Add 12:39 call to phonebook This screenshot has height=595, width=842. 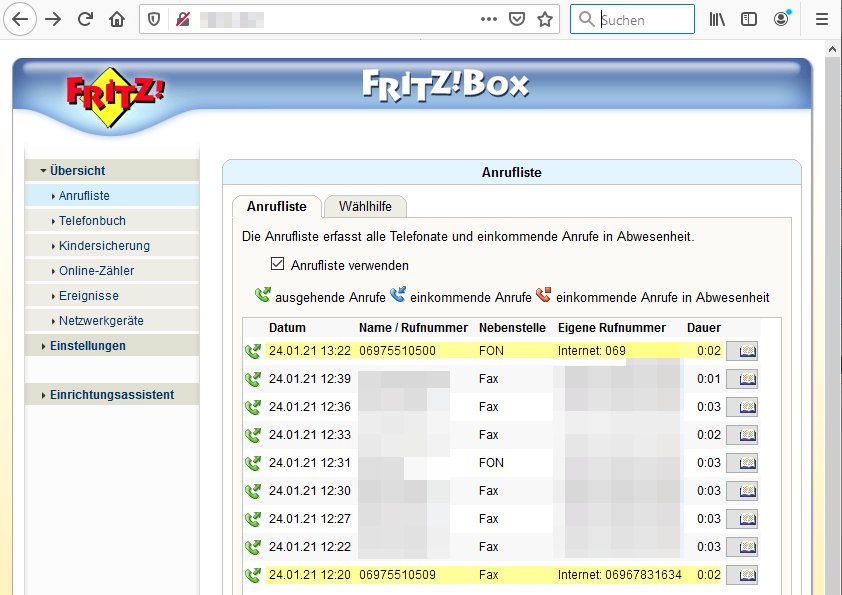click(742, 379)
